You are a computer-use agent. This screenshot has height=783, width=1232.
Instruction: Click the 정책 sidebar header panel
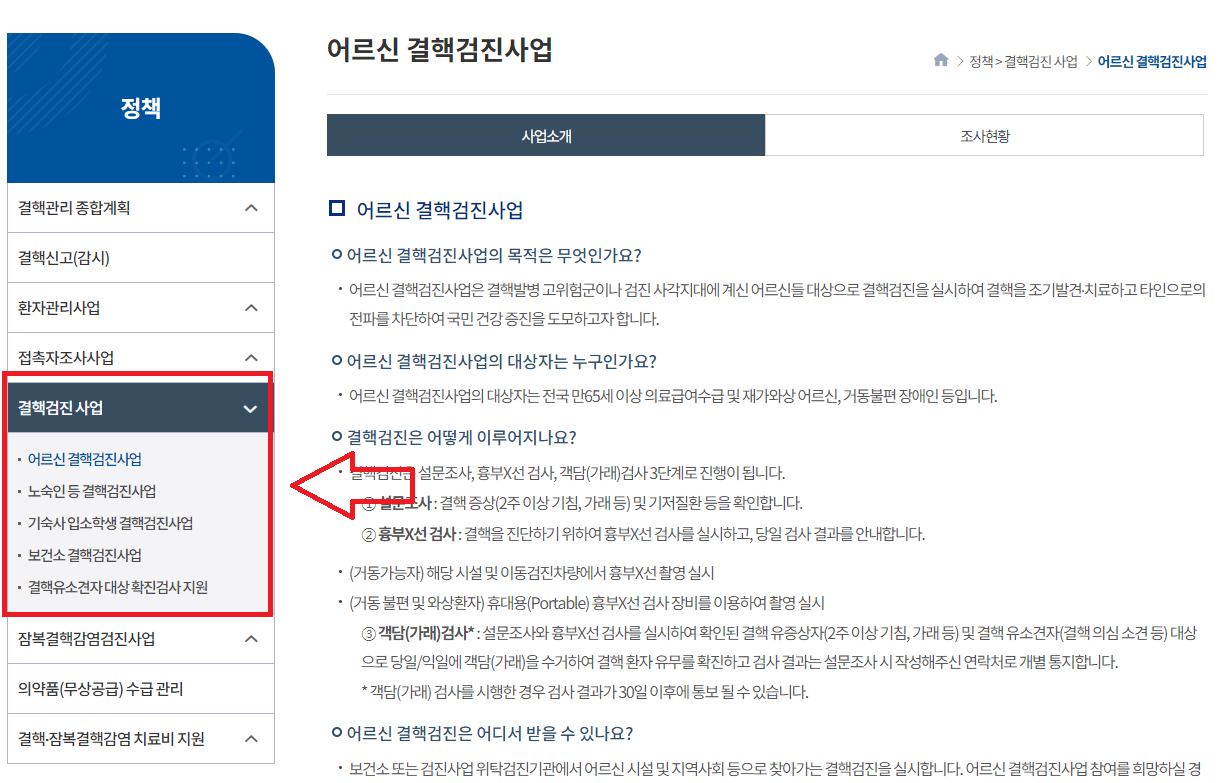140,107
